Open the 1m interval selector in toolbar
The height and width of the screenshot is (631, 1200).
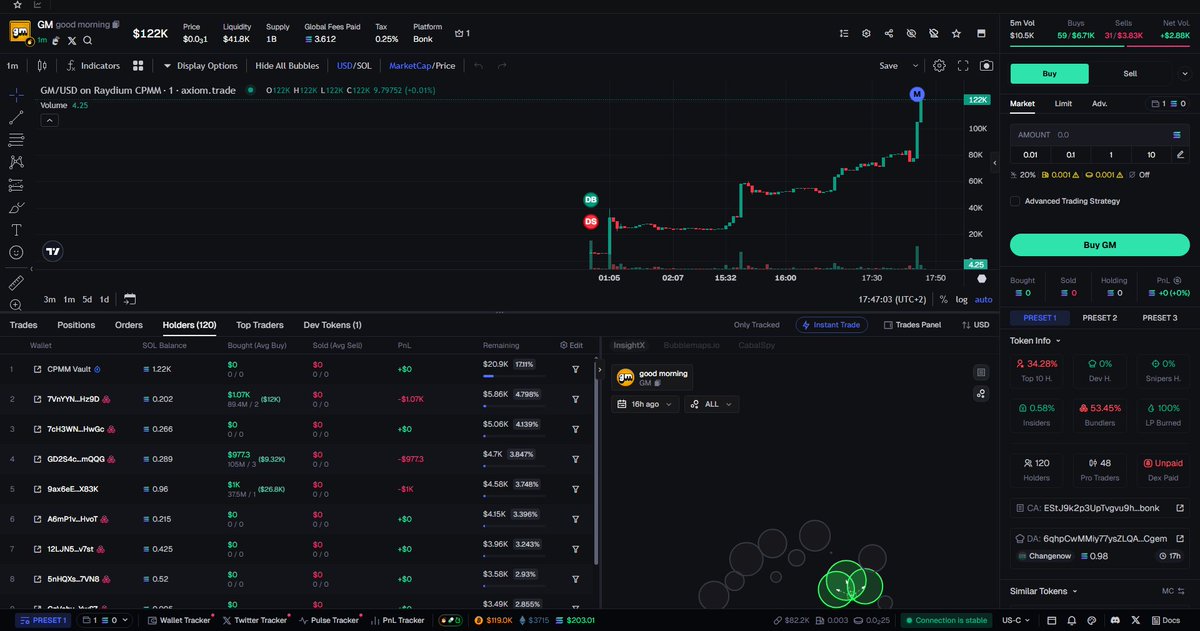pyautogui.click(x=13, y=66)
